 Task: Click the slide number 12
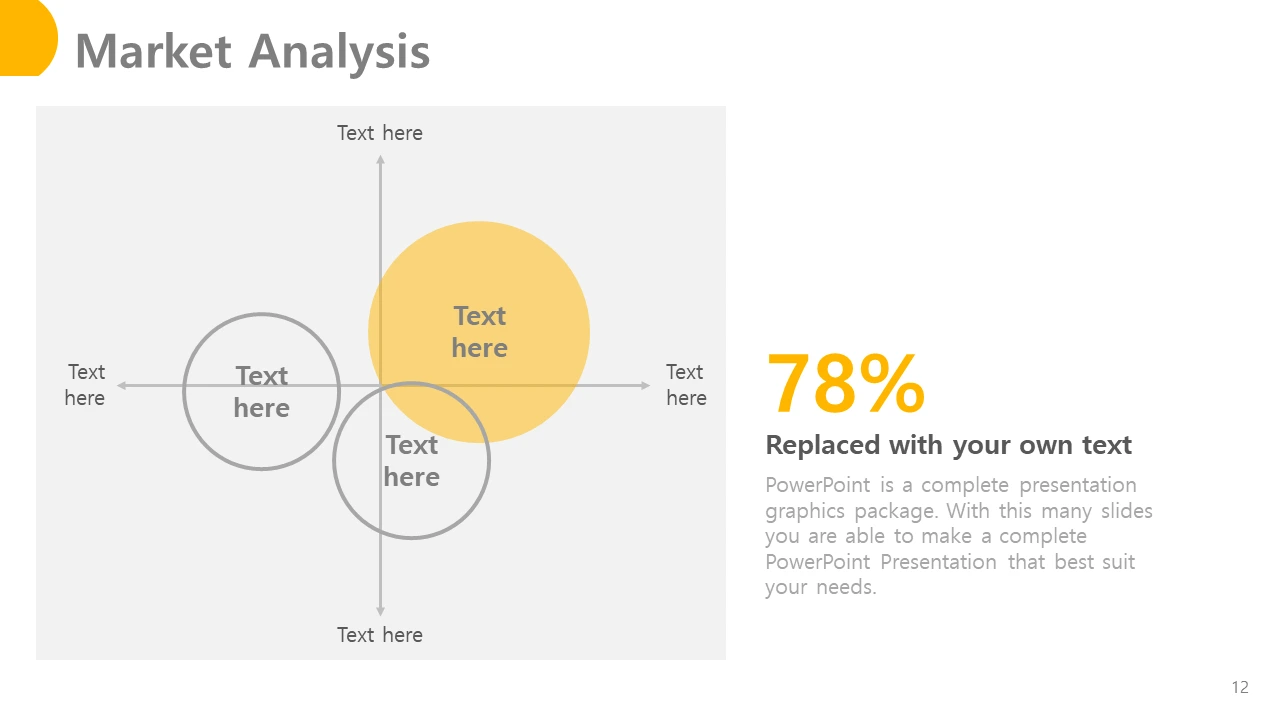(x=1240, y=687)
